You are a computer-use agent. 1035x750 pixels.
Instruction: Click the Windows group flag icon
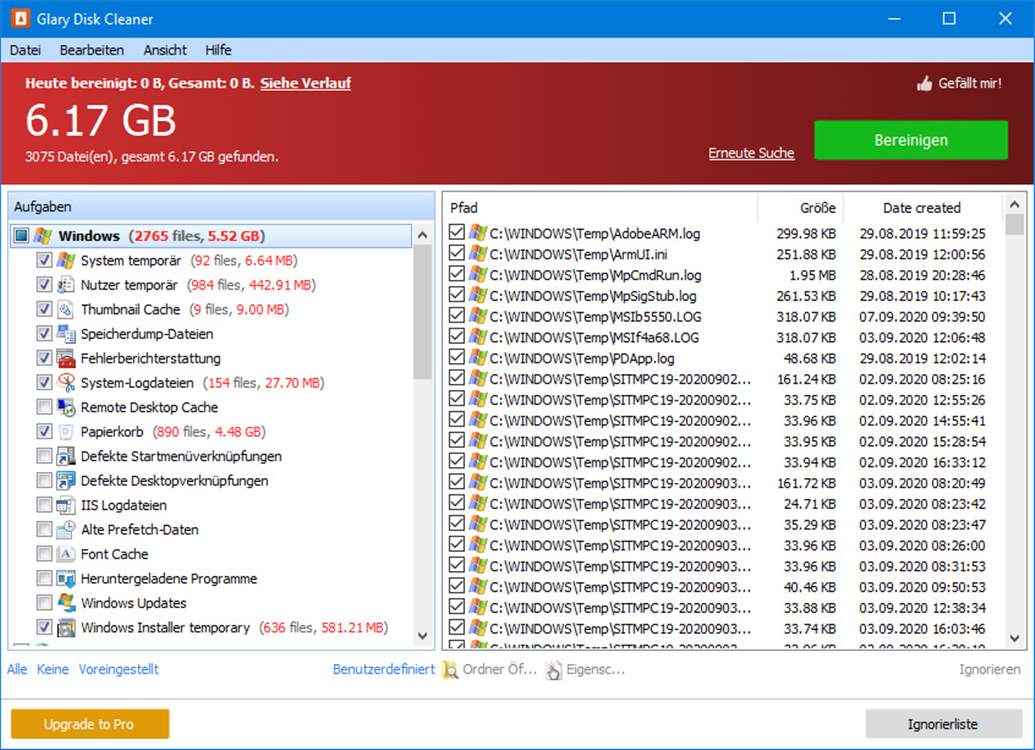point(44,236)
